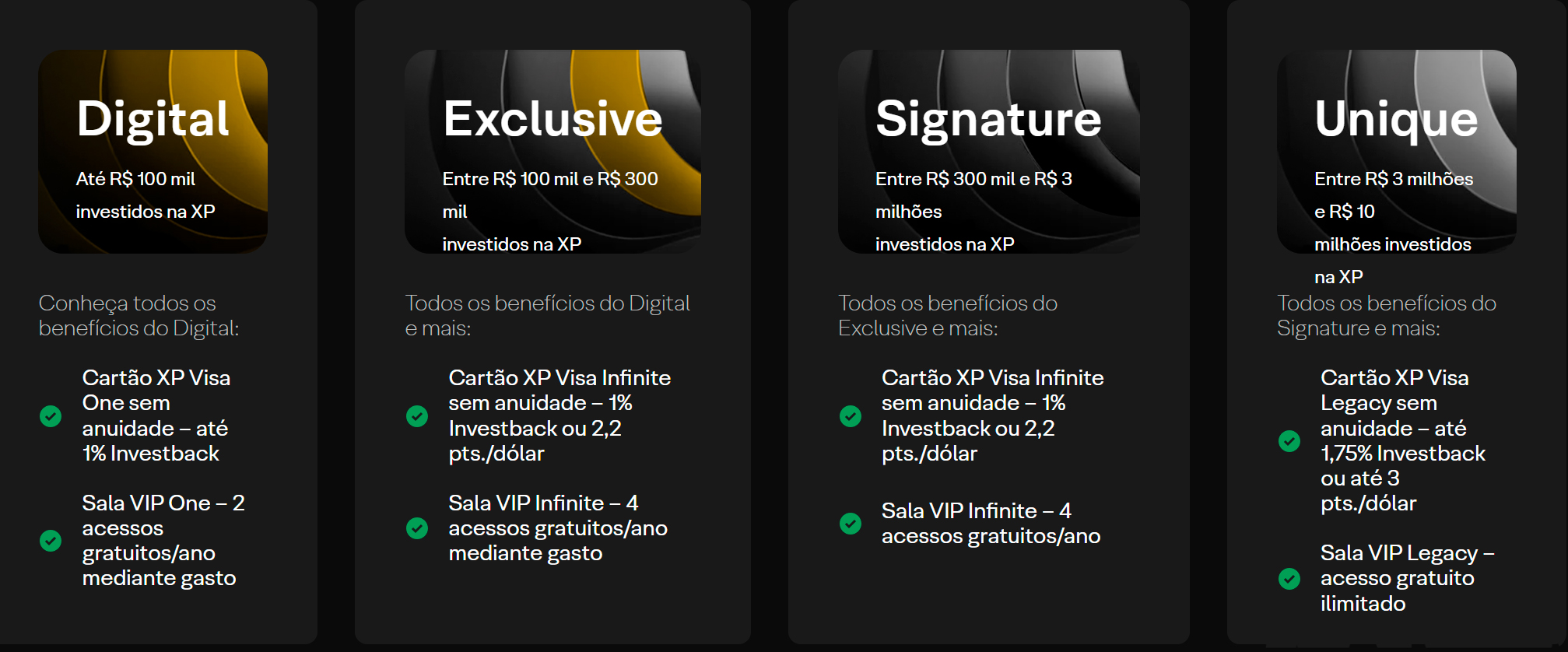Click the green checkmark beside Cartão XP Visa One
This screenshot has height=652, width=1568.
[x=51, y=416]
